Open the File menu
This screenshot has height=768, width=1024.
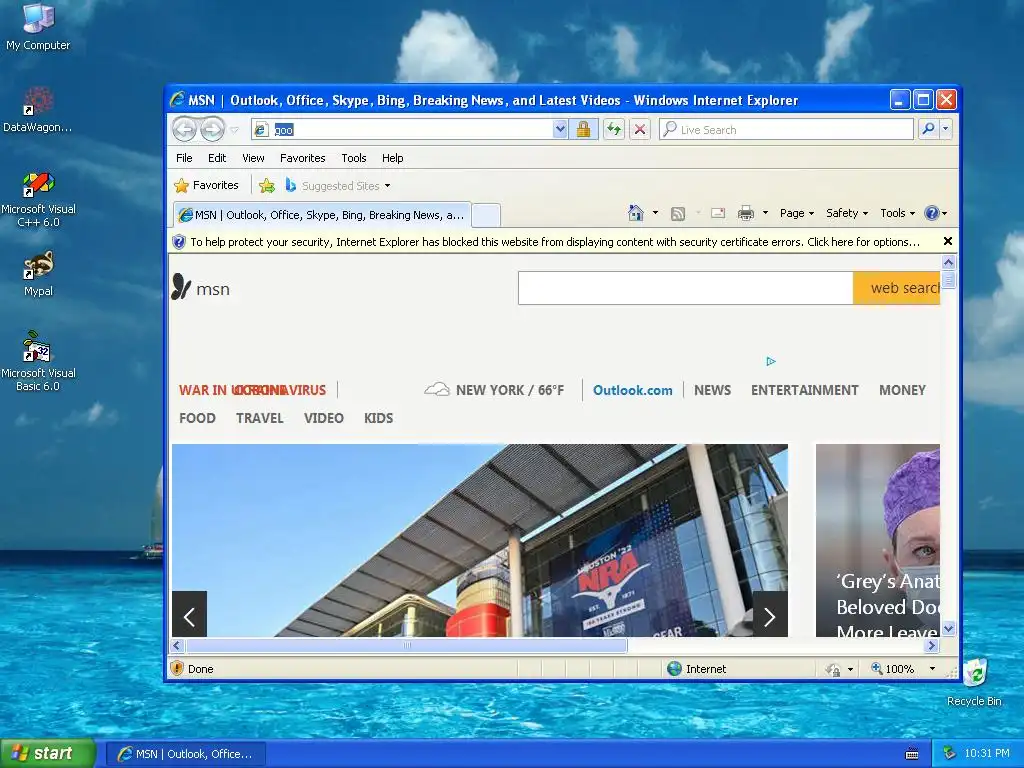184,158
